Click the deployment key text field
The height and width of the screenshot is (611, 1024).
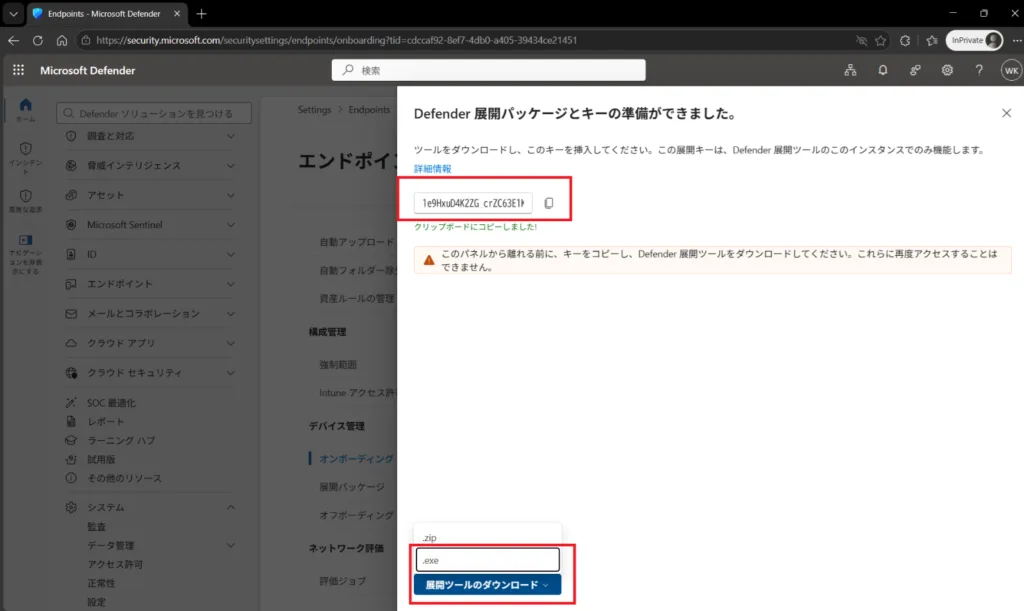473,203
